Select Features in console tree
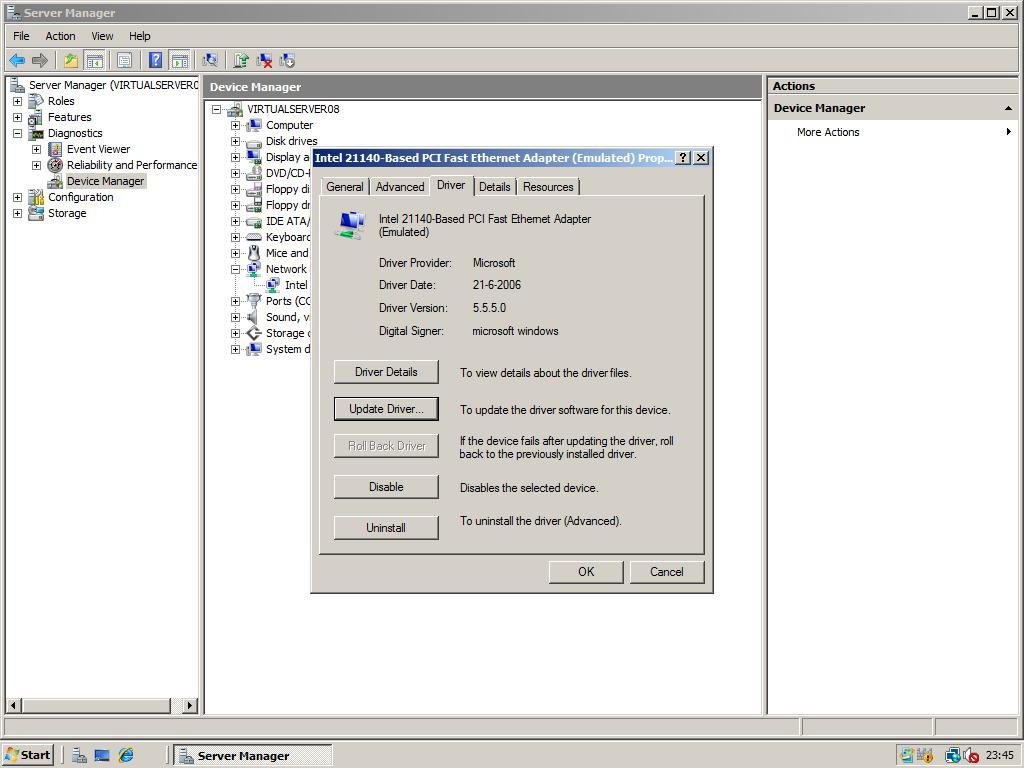Image resolution: width=1024 pixels, height=768 pixels. 69,118
